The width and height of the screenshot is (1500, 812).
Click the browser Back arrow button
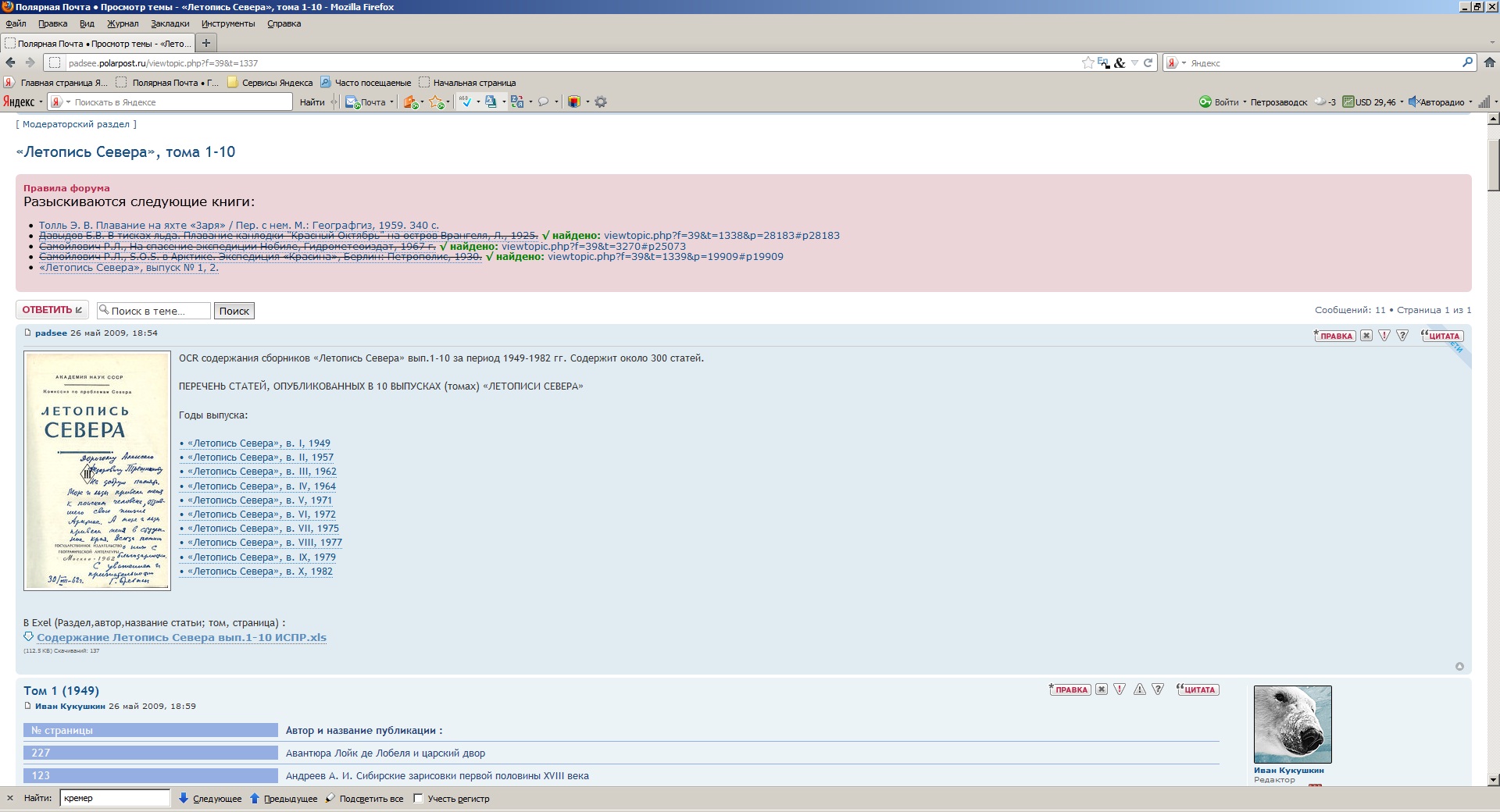(11, 62)
